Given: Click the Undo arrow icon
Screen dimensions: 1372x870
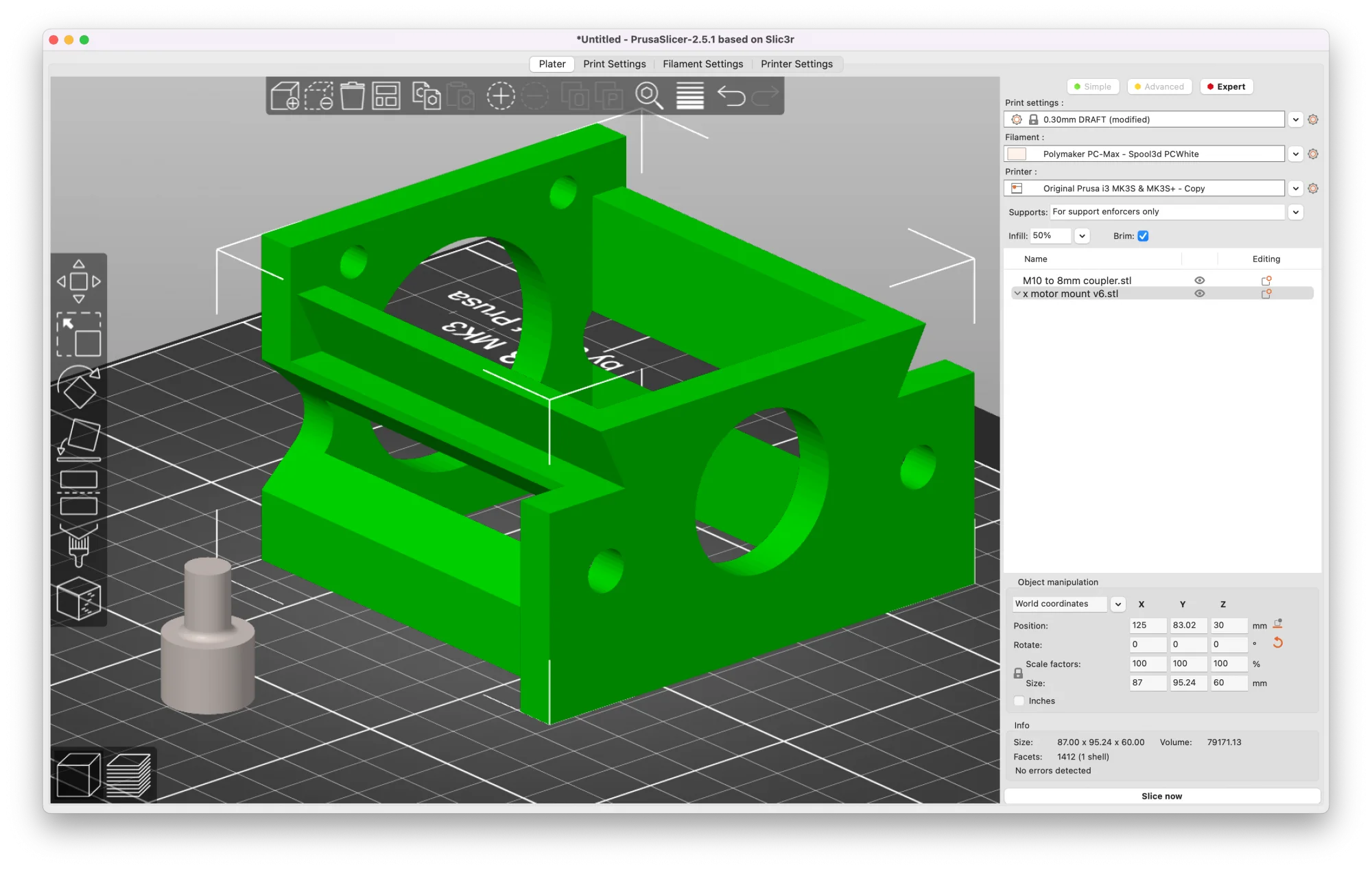Looking at the screenshot, I should coord(731,96).
